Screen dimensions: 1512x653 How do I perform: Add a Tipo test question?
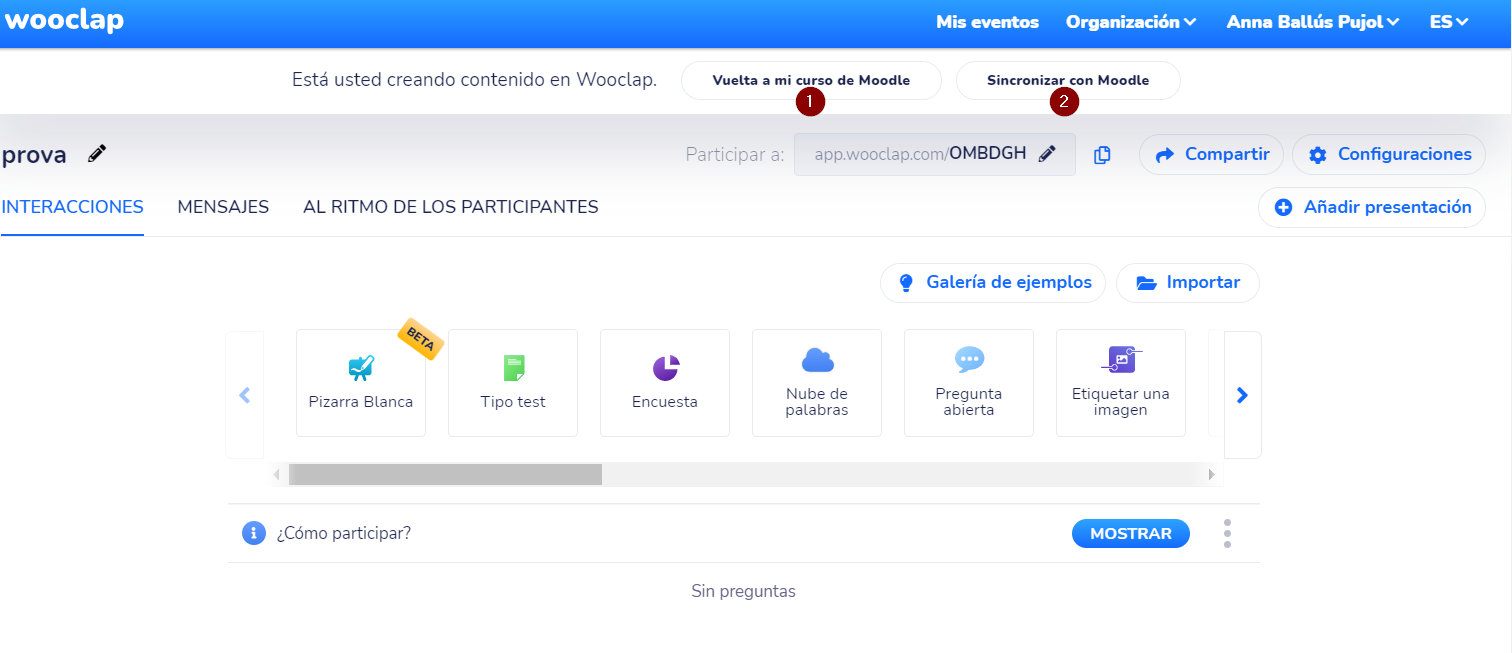[x=513, y=383]
